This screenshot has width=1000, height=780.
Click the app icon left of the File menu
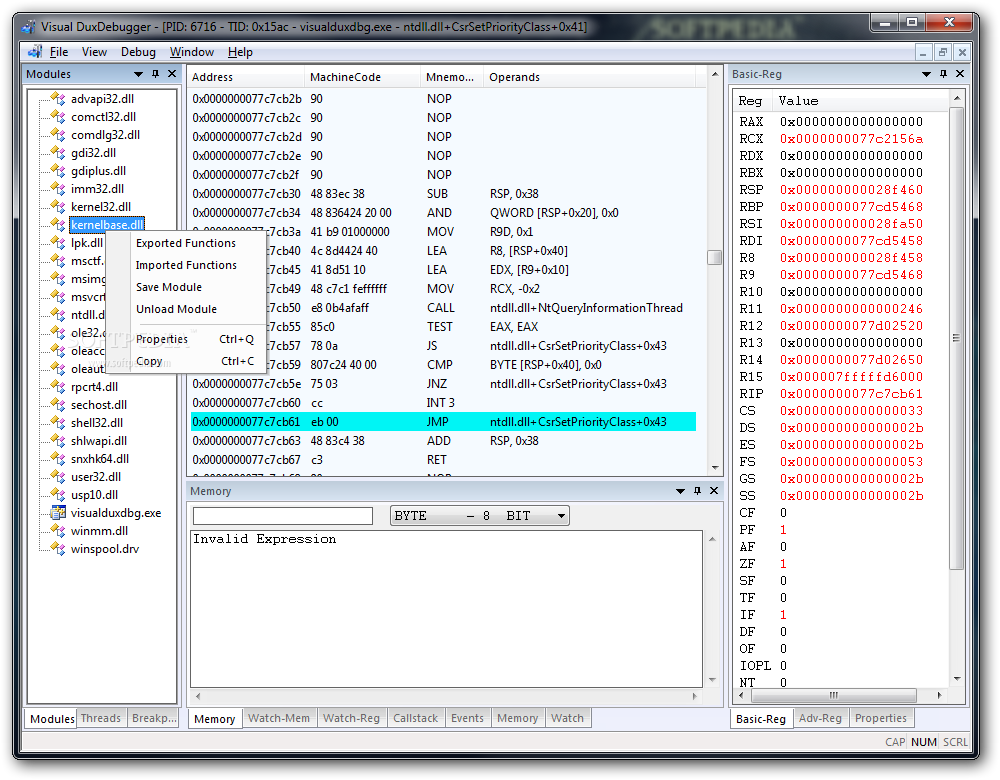point(35,52)
